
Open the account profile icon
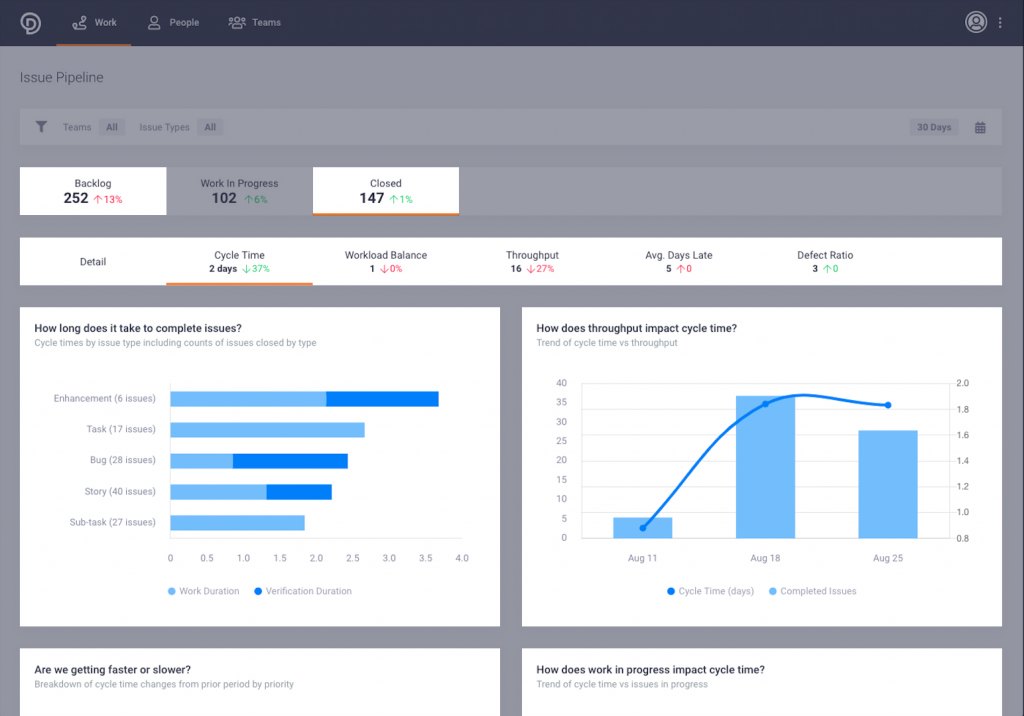pos(975,22)
